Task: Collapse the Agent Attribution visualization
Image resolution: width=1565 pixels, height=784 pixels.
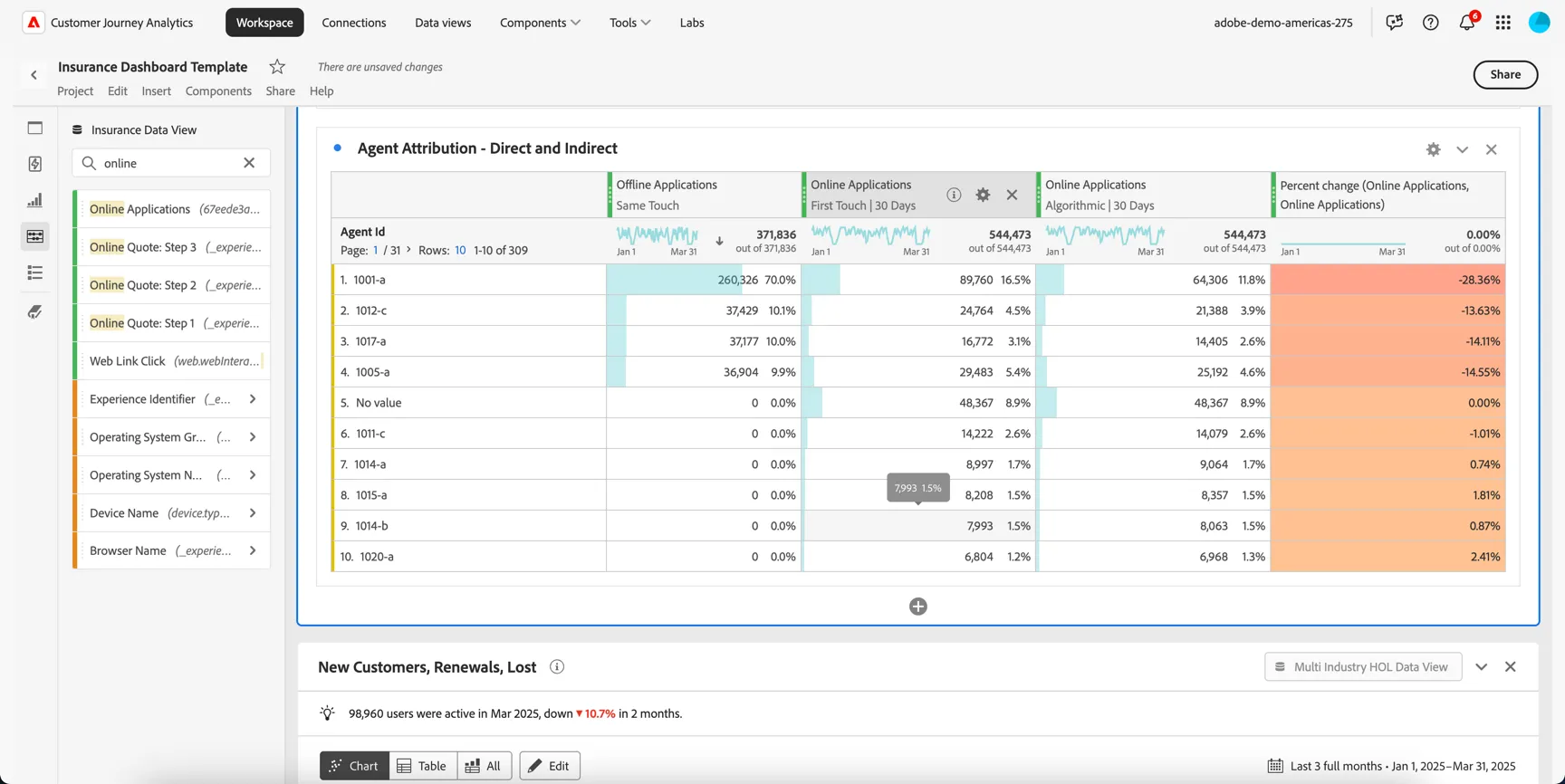Action: click(1462, 149)
